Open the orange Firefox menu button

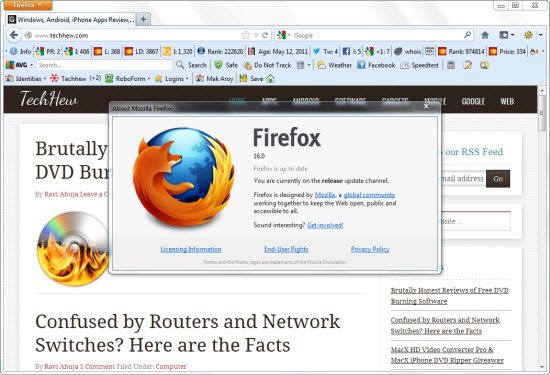[x=28, y=5]
